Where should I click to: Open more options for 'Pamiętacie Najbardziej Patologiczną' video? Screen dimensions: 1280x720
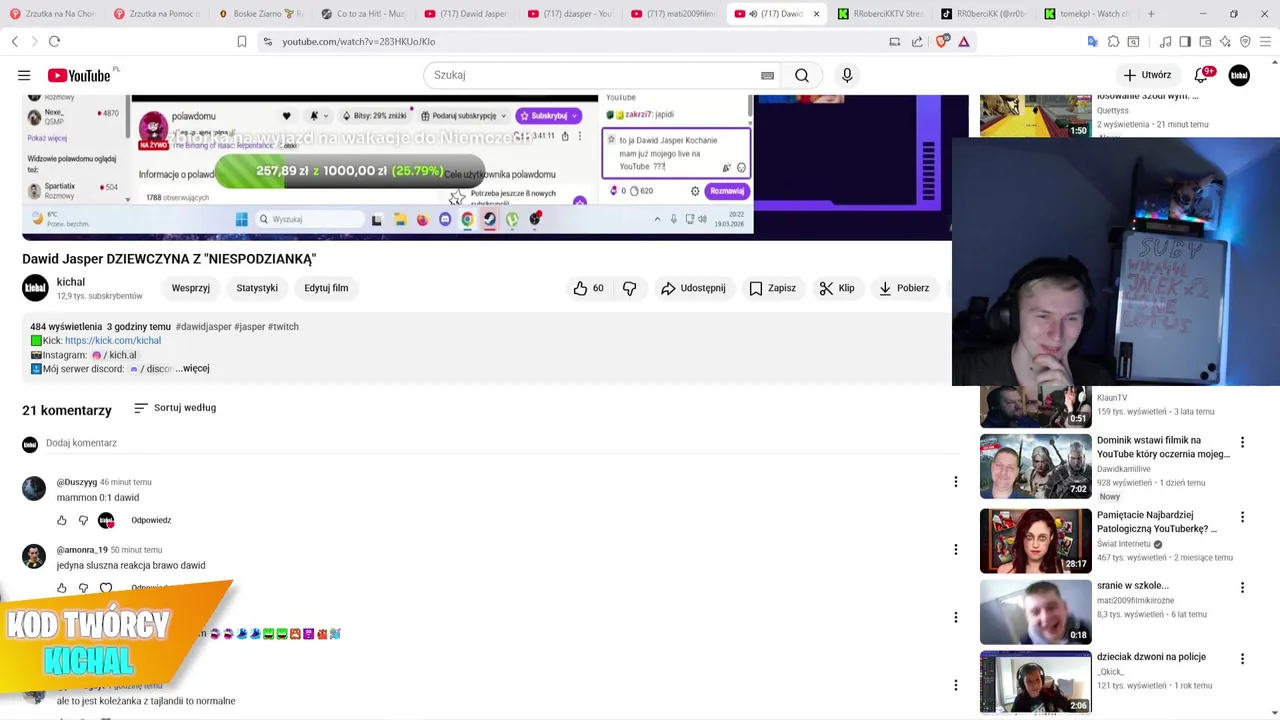click(1242, 517)
